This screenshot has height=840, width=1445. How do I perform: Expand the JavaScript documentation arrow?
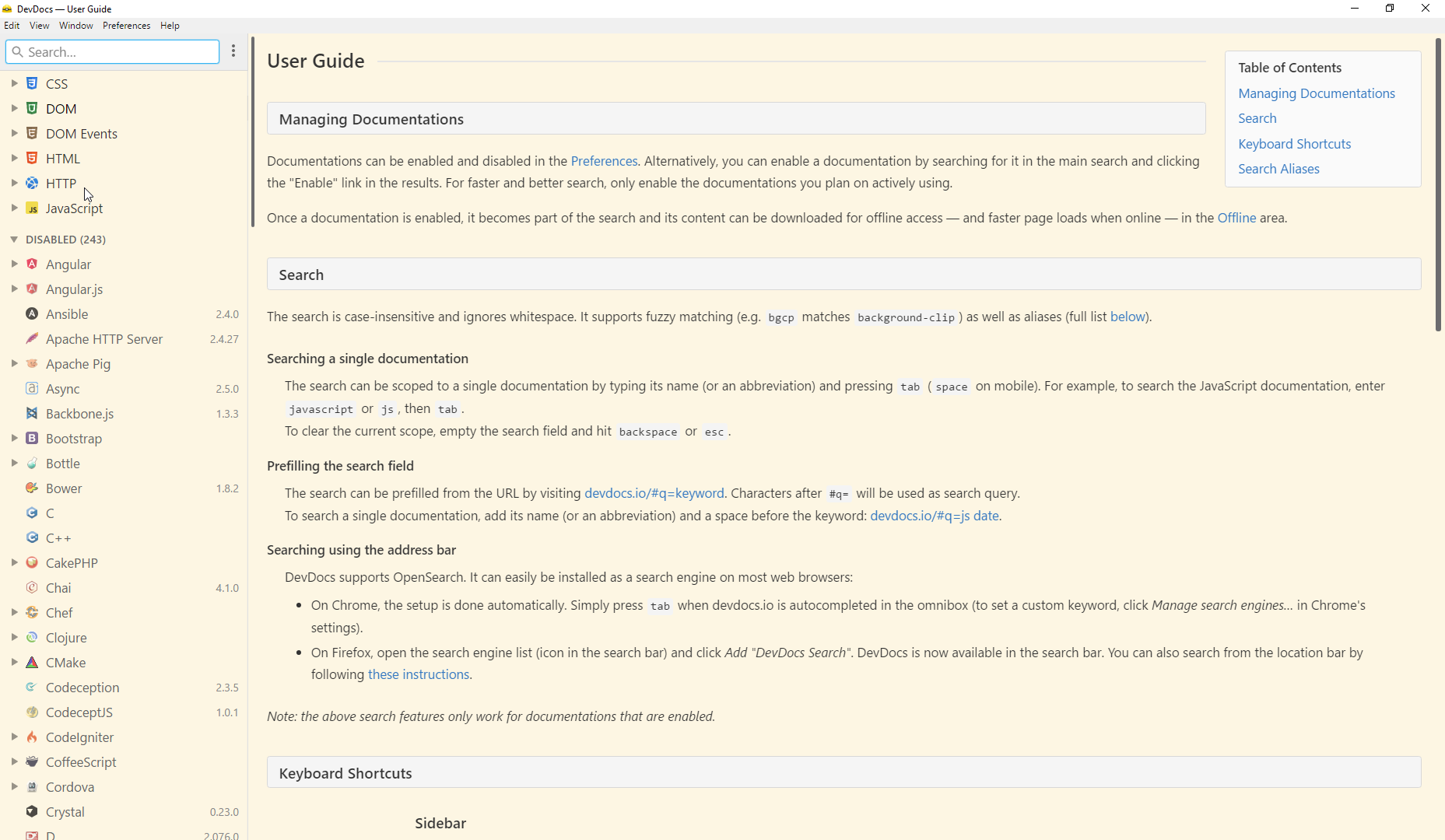(14, 208)
